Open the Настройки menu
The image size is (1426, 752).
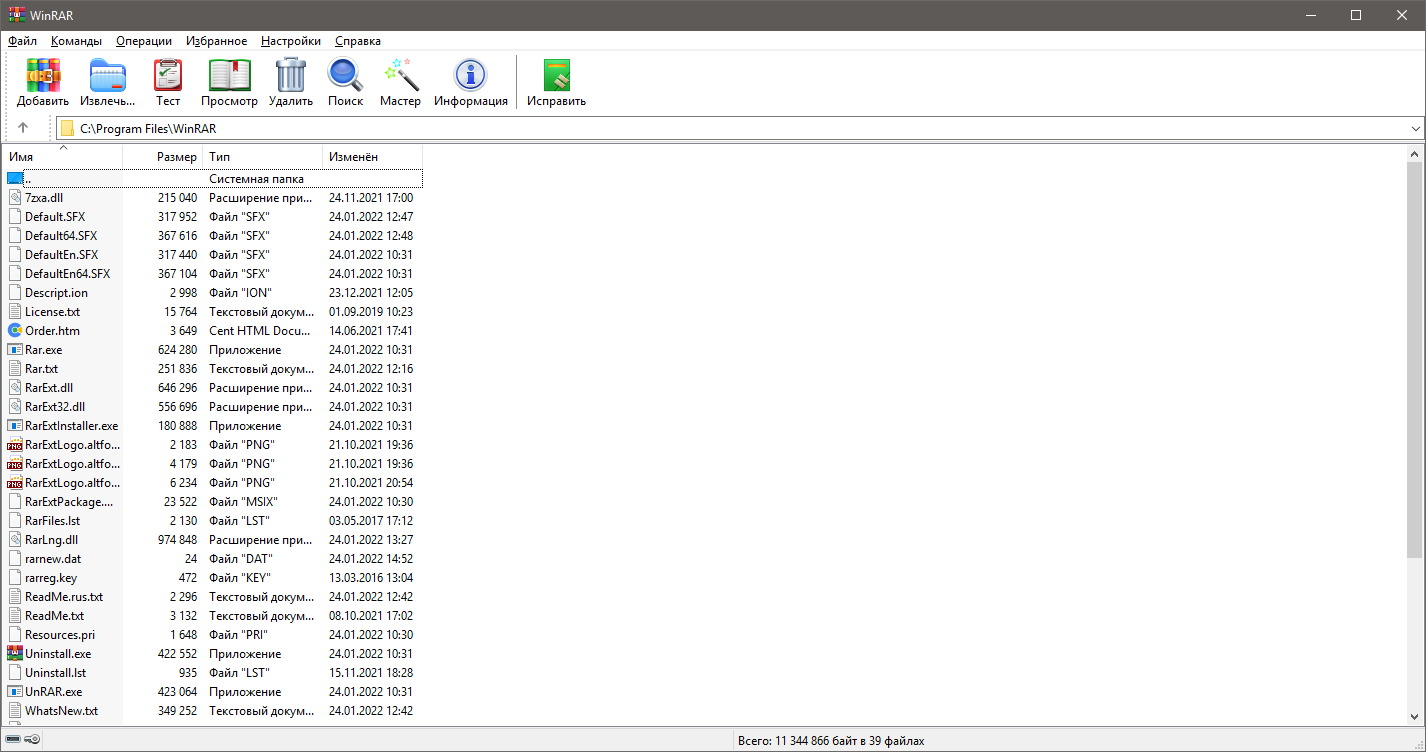(291, 41)
